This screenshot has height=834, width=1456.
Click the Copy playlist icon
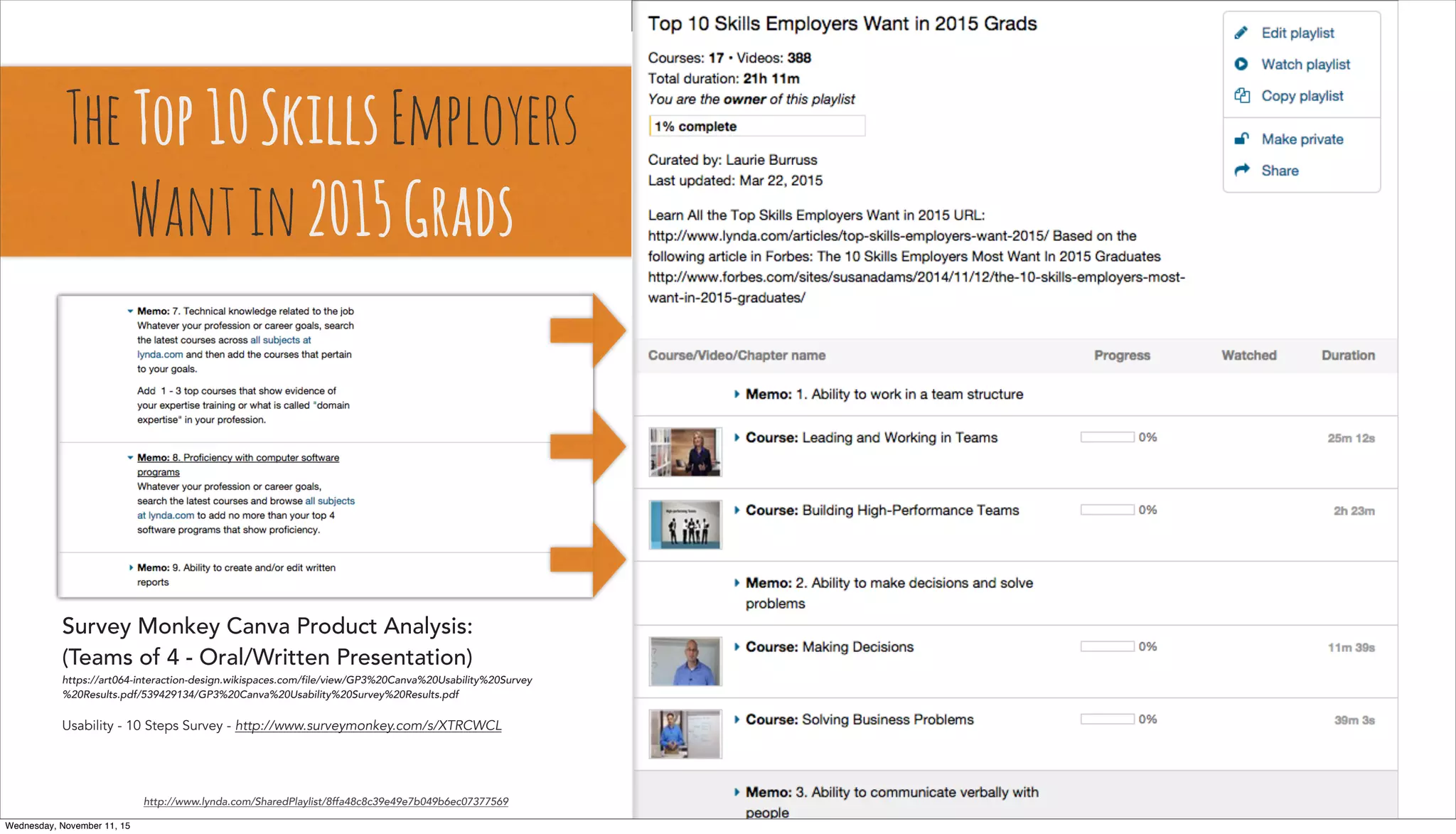point(1241,96)
